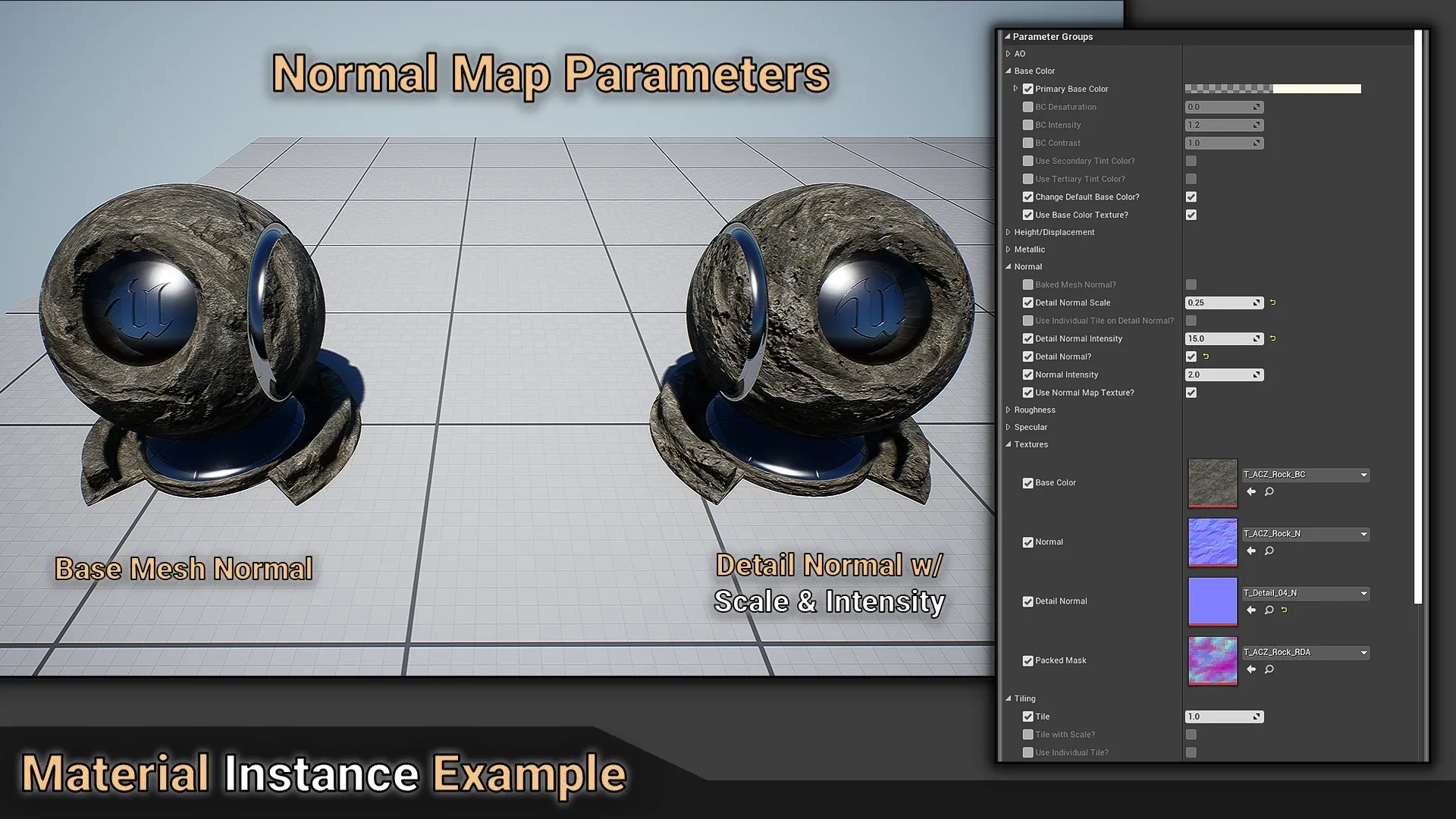The image size is (1456, 819).
Task: Enable the BC Desaturation override checkbox
Action: pos(1028,107)
